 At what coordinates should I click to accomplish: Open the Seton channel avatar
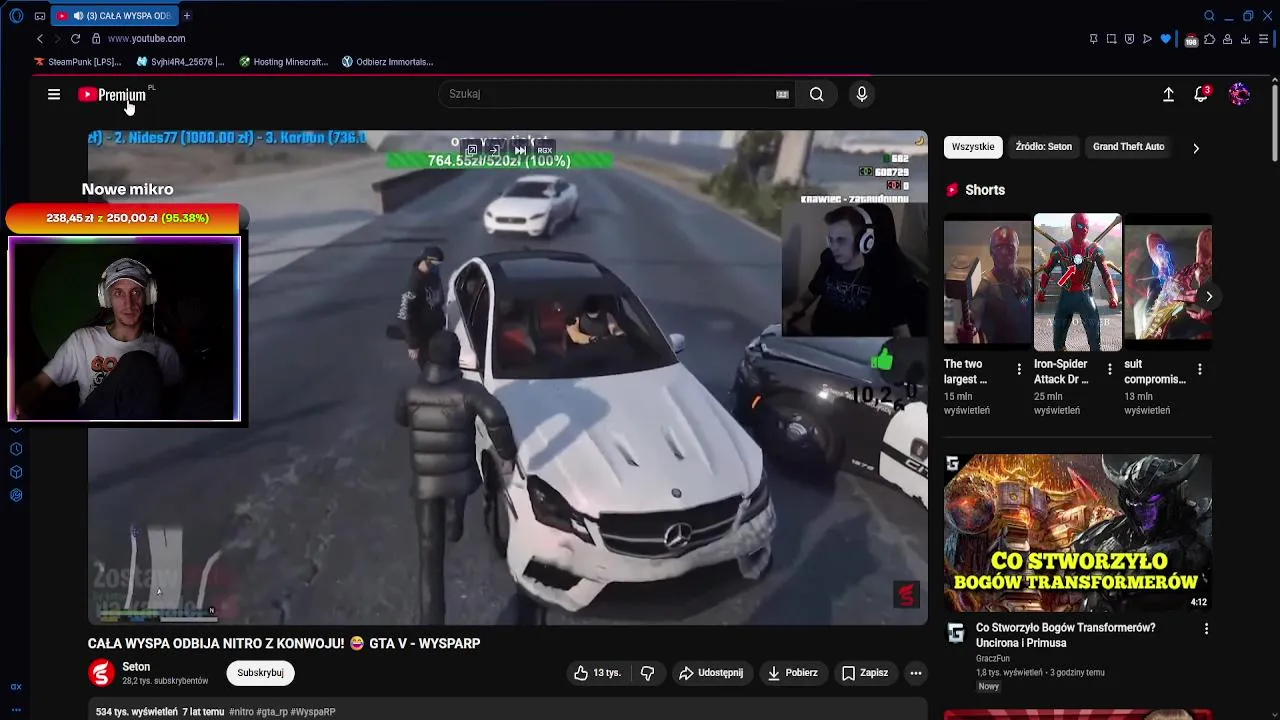tap(101, 673)
